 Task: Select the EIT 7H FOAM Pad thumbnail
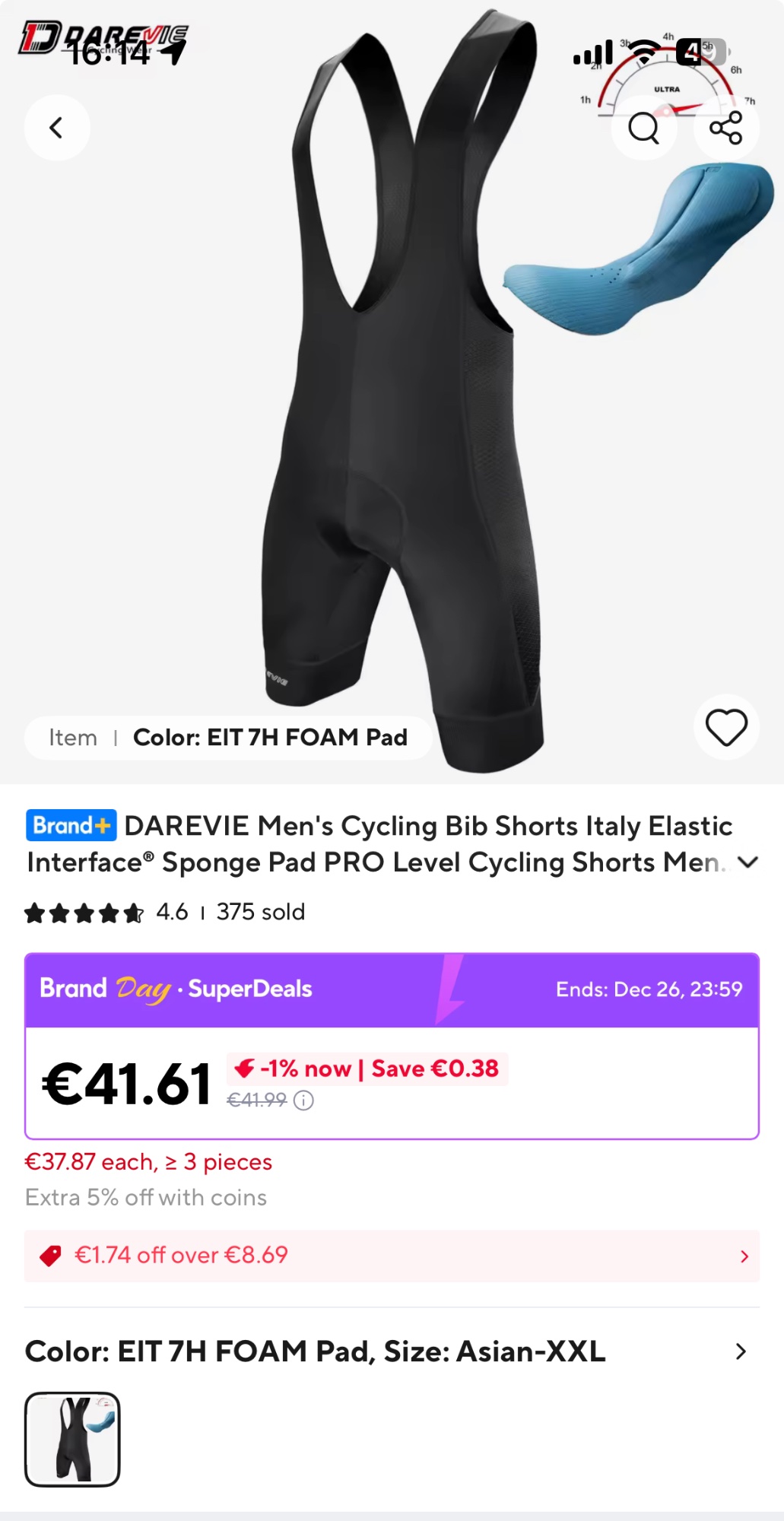pos(72,1439)
